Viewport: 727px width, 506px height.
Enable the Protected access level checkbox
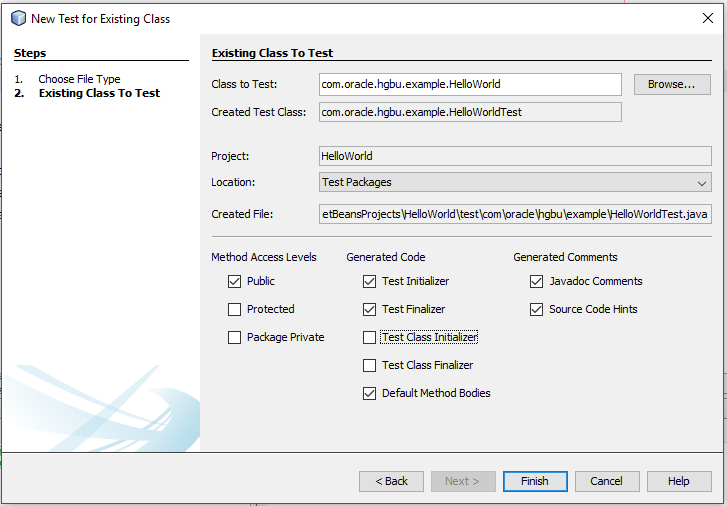235,310
